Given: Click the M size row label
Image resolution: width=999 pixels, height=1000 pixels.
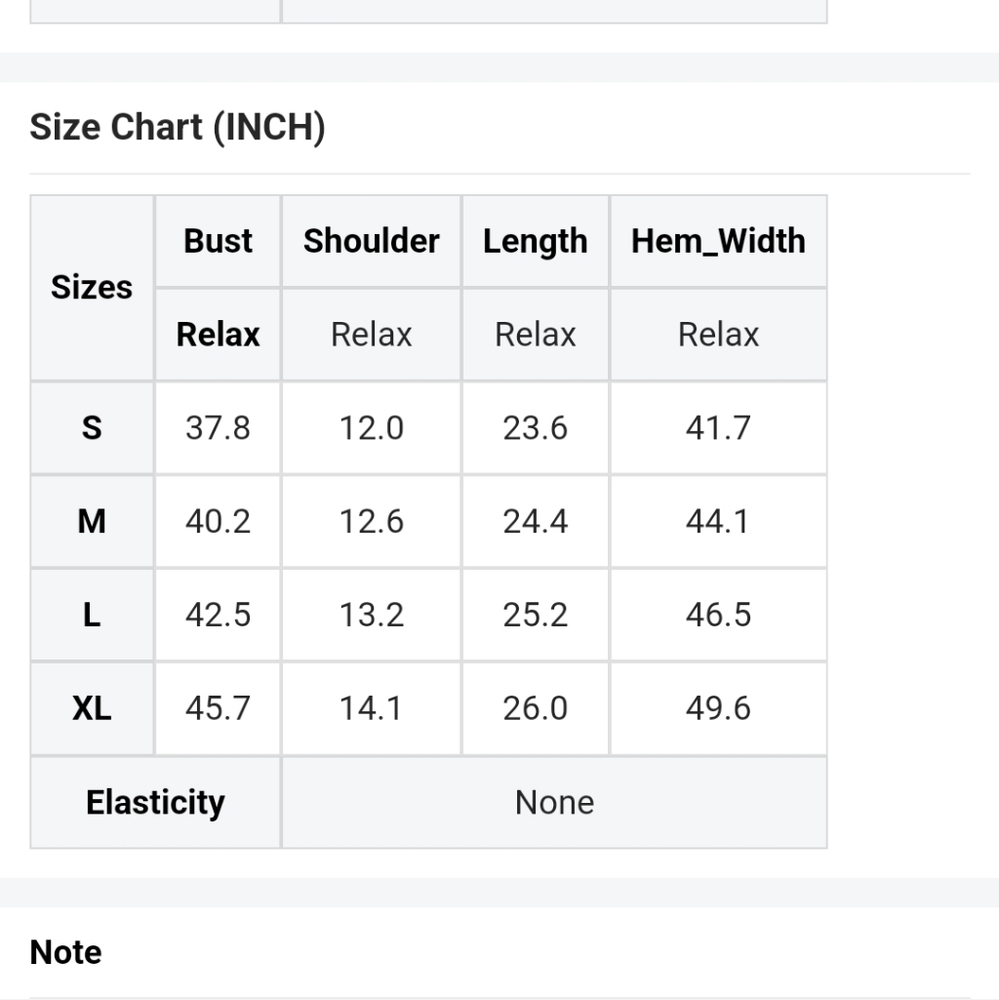Looking at the screenshot, I should pos(92,521).
